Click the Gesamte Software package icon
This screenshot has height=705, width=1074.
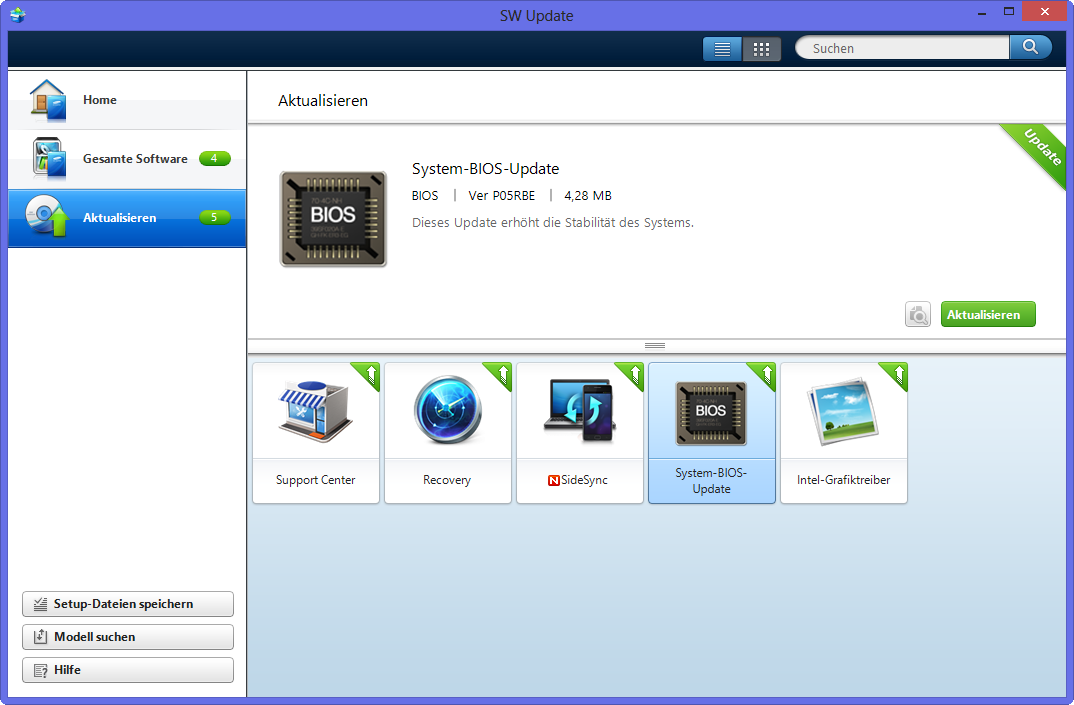pos(49,158)
